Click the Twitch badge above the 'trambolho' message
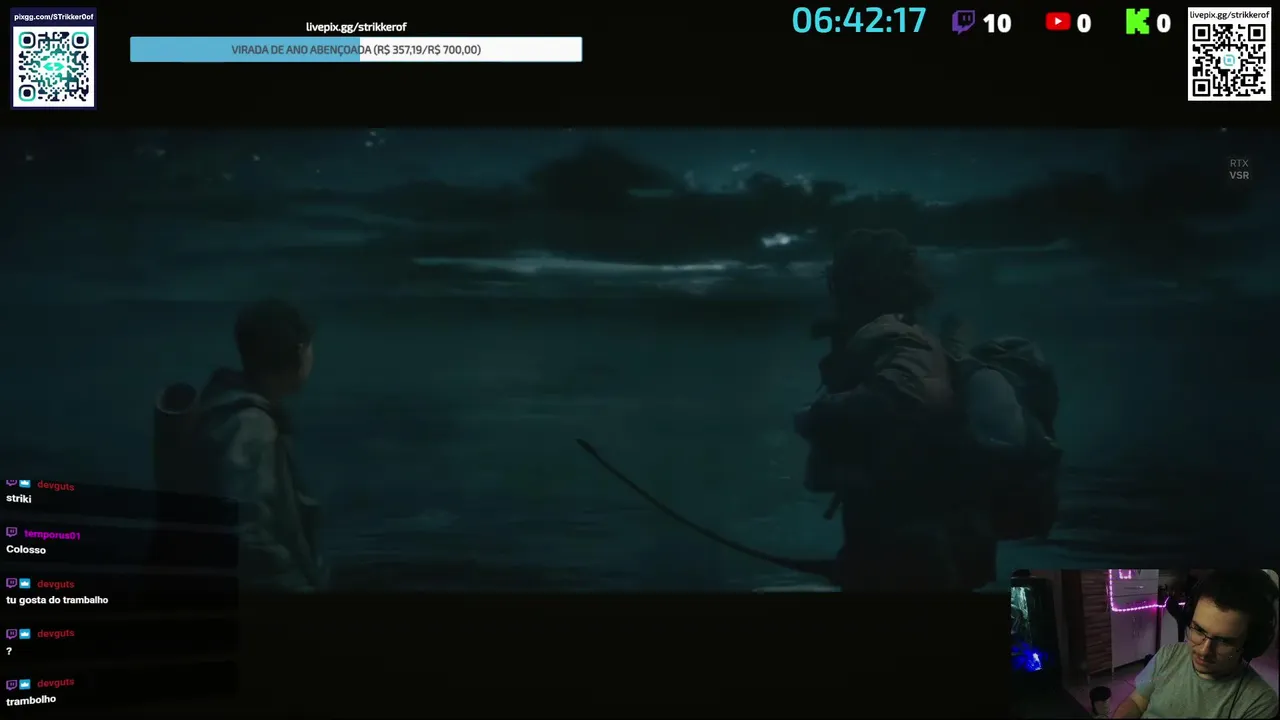1280x720 pixels. tap(11, 684)
